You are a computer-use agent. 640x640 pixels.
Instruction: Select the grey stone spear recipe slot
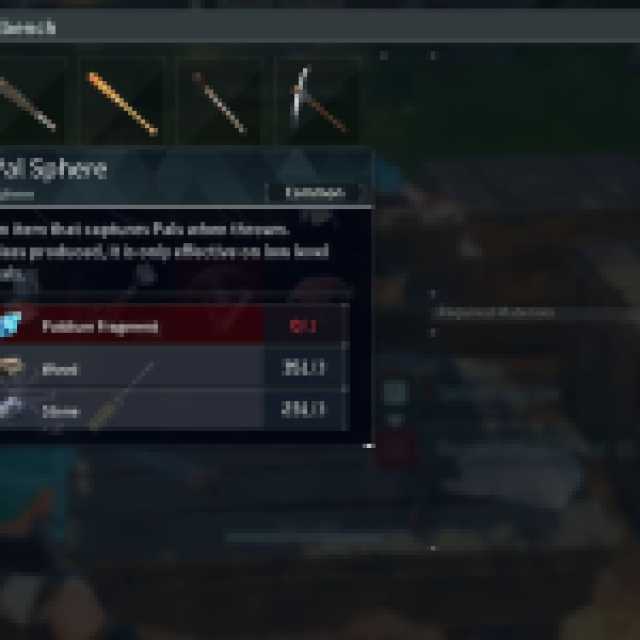220,100
